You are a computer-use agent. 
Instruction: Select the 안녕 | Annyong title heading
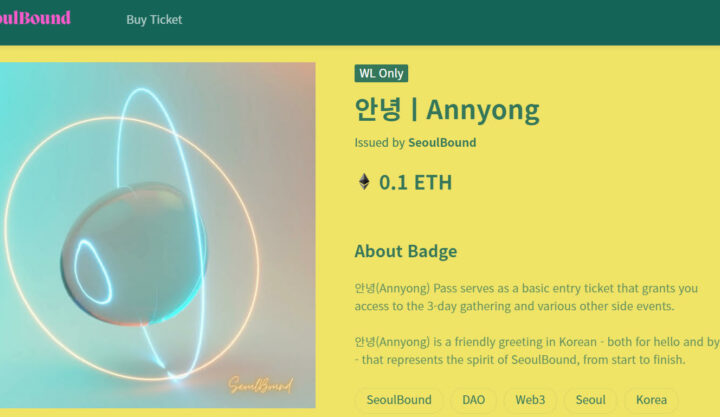coord(447,110)
